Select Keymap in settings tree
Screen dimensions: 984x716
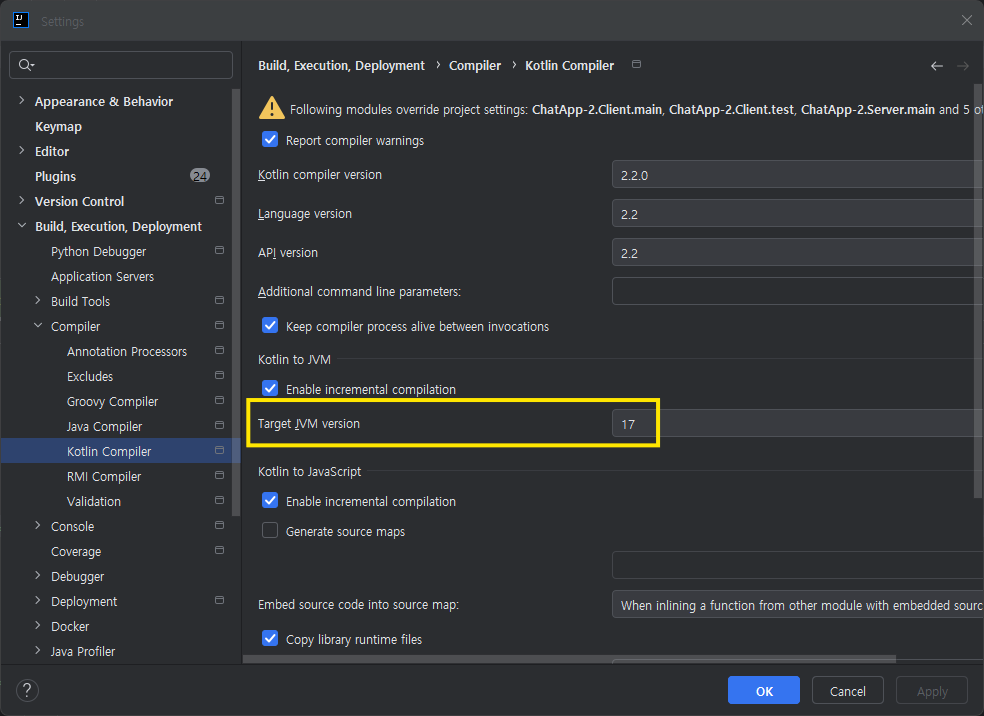(58, 126)
